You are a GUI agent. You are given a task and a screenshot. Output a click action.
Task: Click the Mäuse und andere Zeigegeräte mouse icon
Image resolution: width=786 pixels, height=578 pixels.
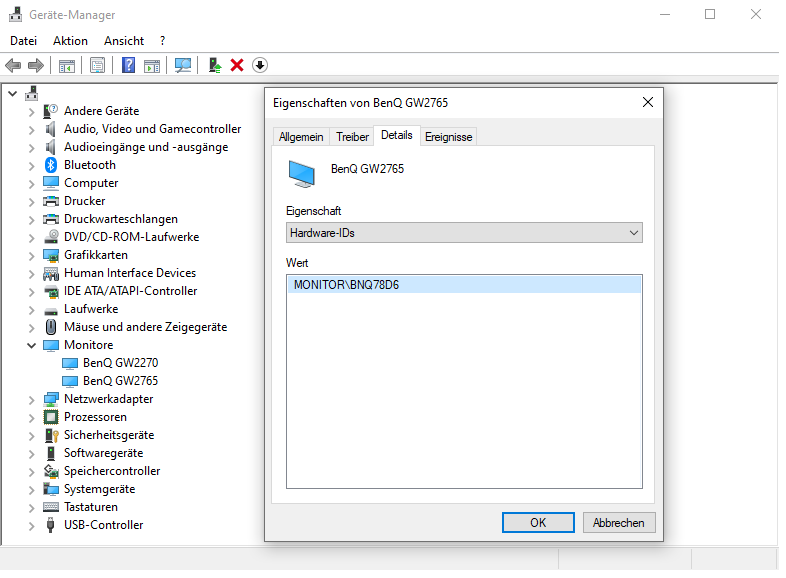click(51, 327)
